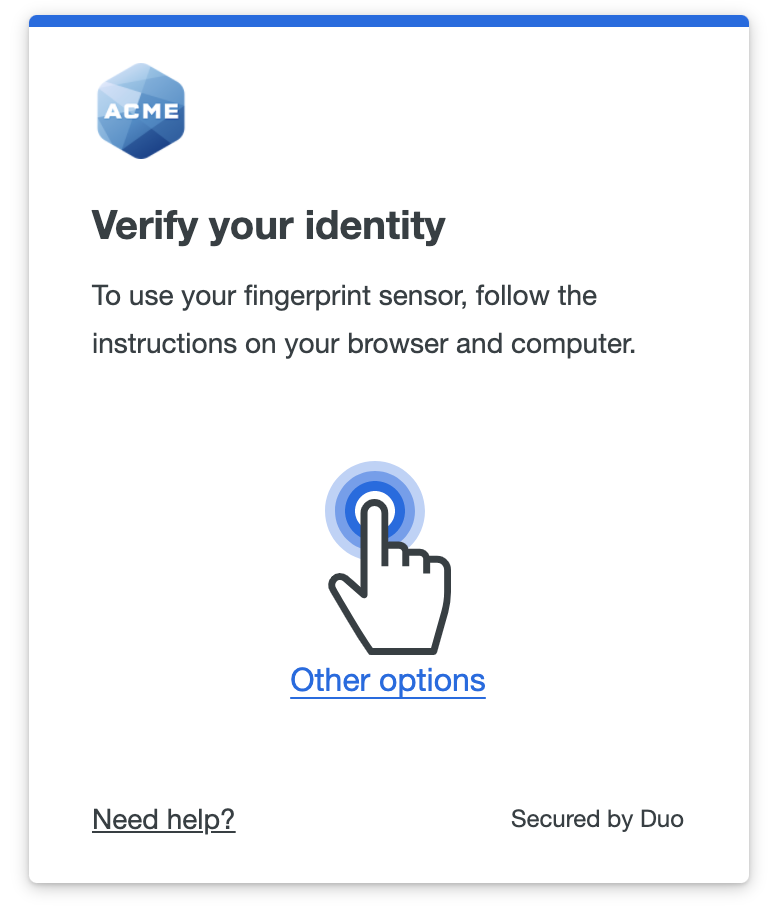Screen dimensions: 780x911
Task: Click the Verify your identity heading
Action: pyautogui.click(x=268, y=226)
